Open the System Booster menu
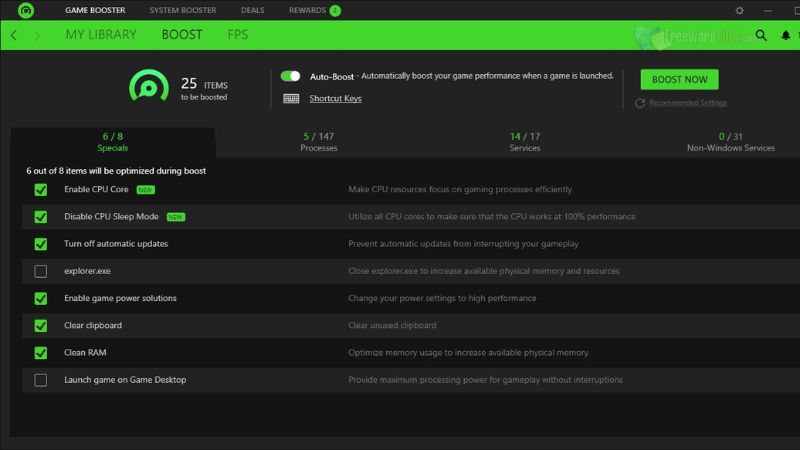800x450 pixels. click(175, 10)
